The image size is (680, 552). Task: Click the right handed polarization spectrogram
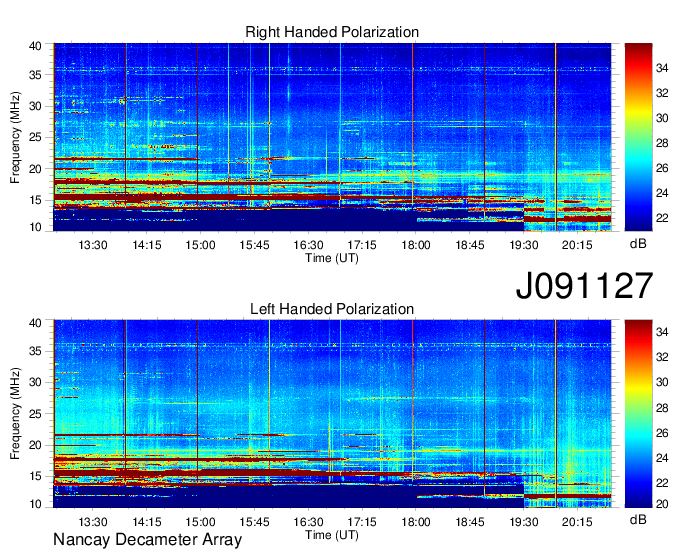click(332, 137)
